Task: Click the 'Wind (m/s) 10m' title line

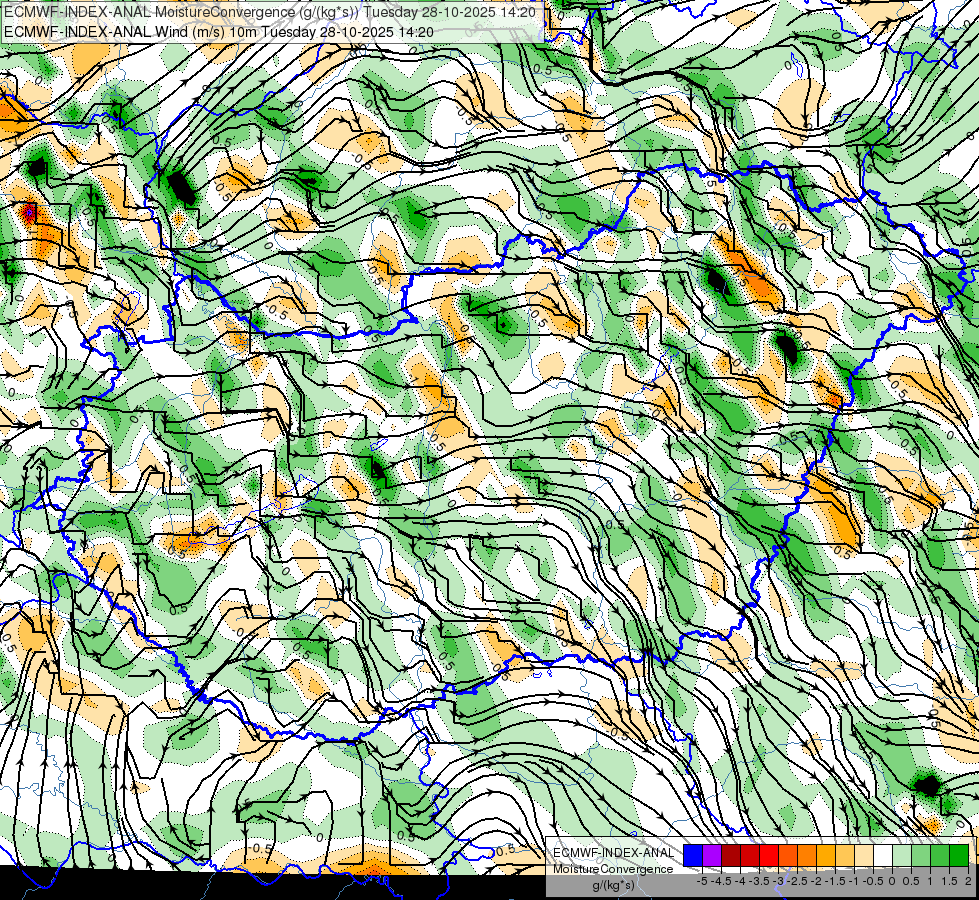Action: tap(218, 31)
